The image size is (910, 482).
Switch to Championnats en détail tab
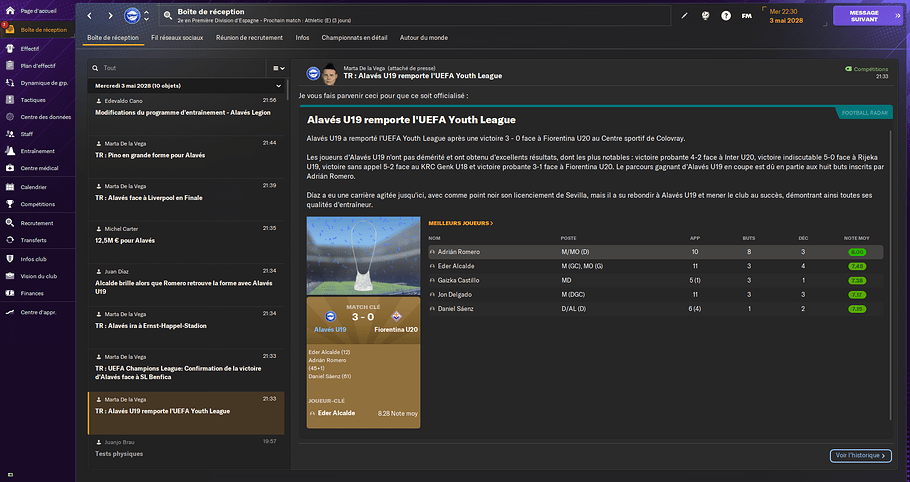point(355,38)
